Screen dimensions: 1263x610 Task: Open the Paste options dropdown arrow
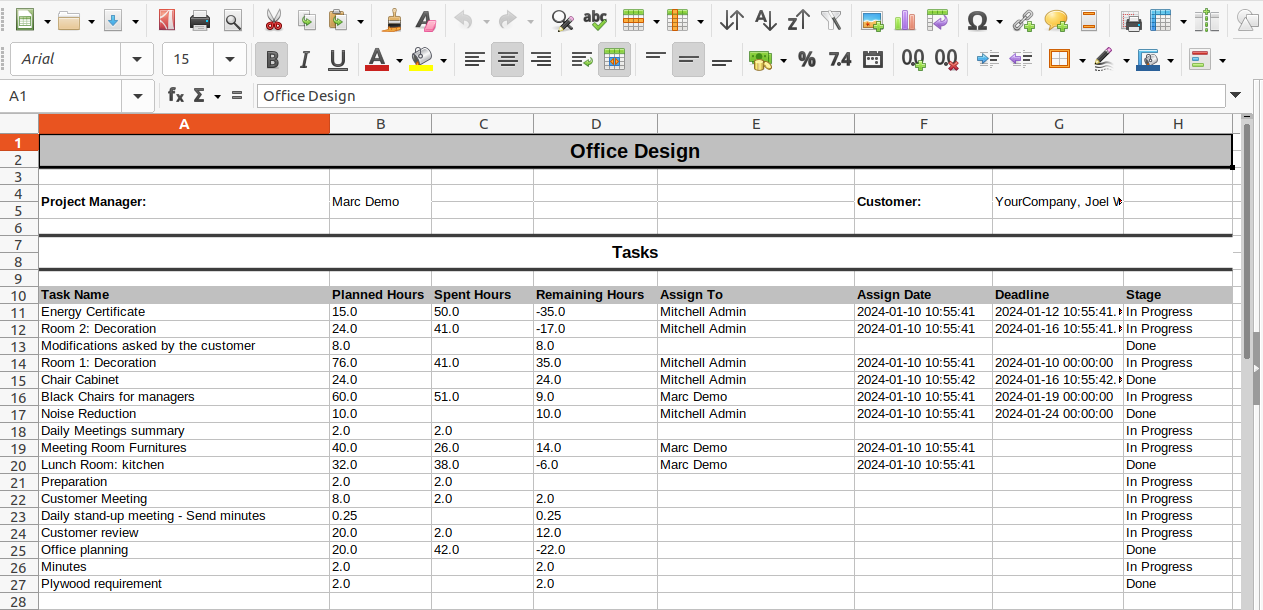click(x=360, y=20)
